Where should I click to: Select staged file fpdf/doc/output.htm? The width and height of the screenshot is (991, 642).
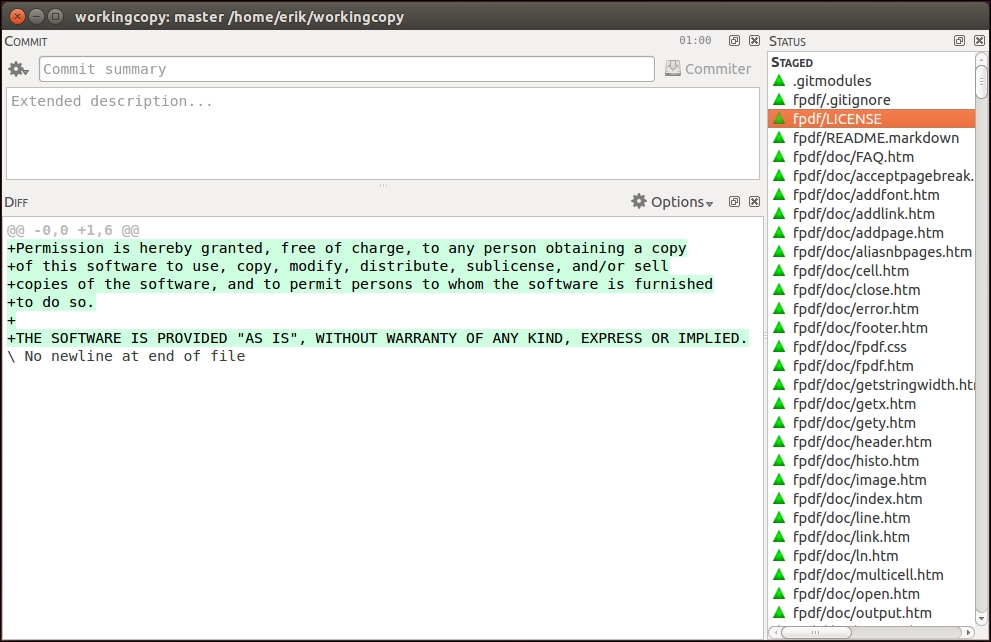point(872,612)
